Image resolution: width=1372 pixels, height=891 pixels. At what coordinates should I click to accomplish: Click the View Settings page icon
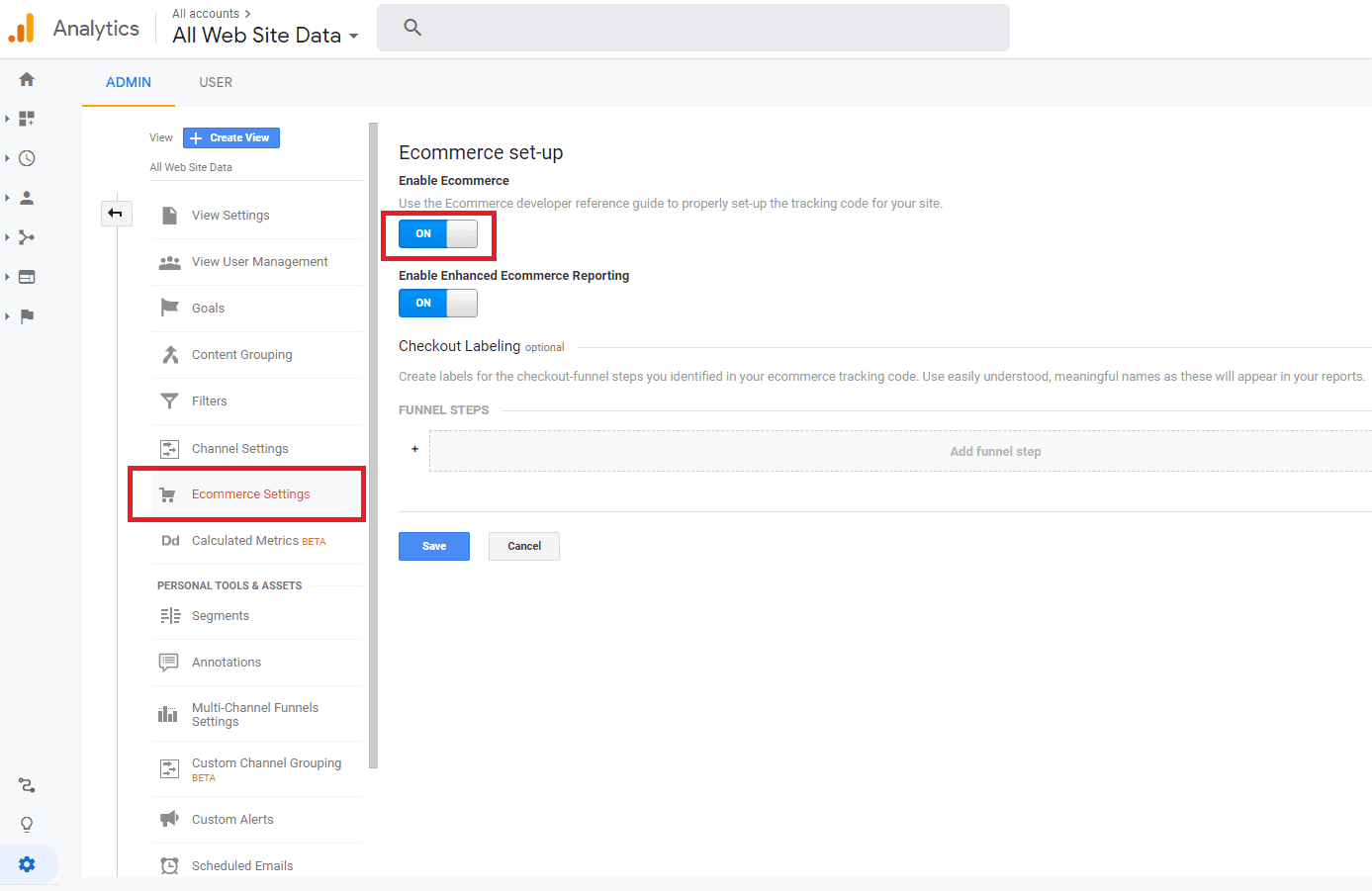tap(170, 216)
